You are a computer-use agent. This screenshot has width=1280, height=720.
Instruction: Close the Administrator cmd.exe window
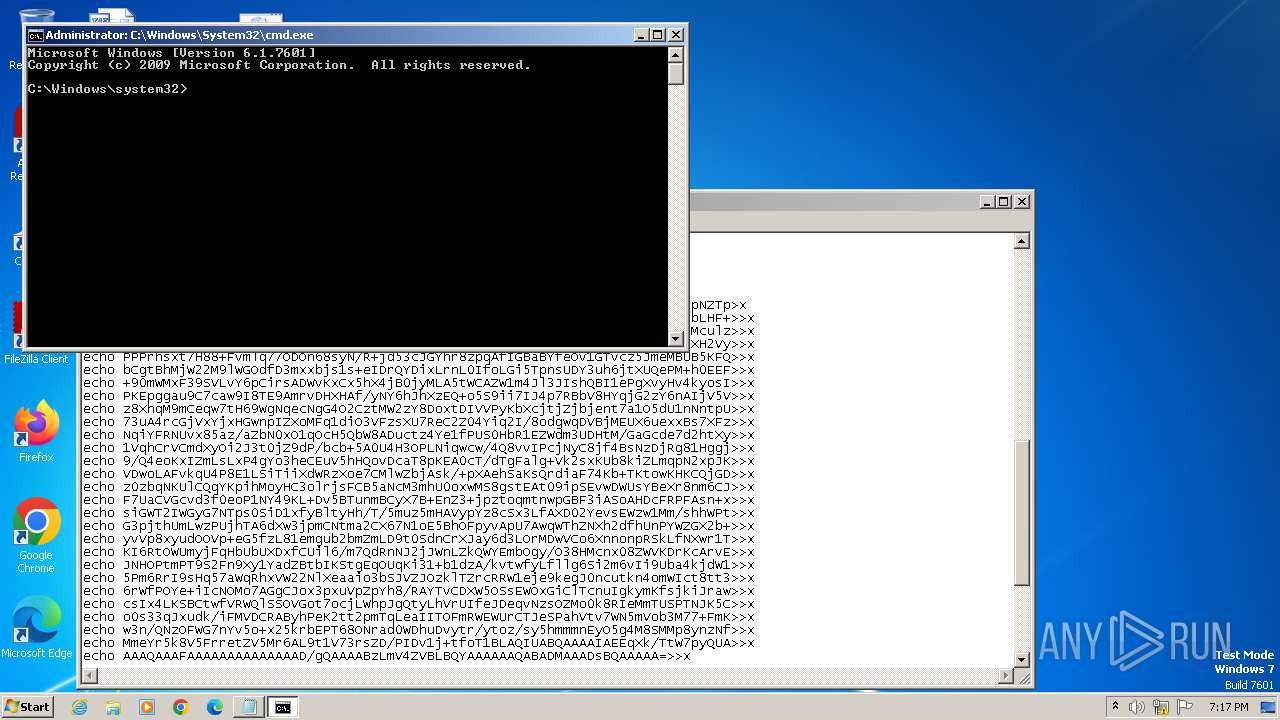coord(676,35)
